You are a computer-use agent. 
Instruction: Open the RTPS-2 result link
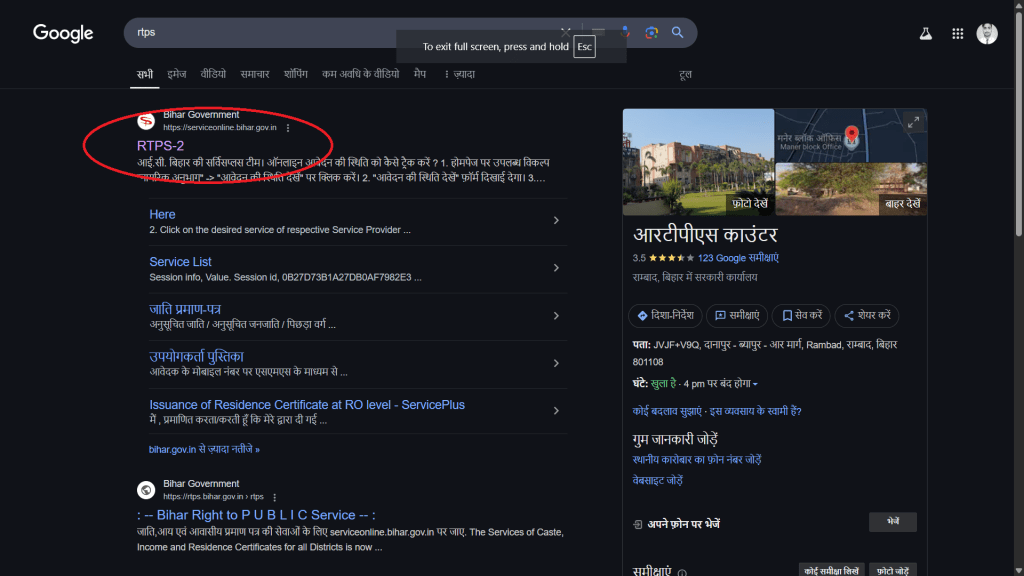pyautogui.click(x=160, y=146)
